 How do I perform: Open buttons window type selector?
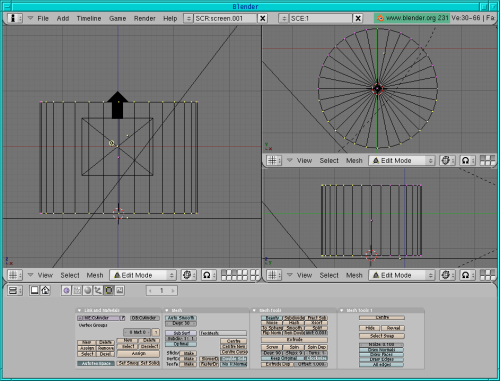(15, 291)
